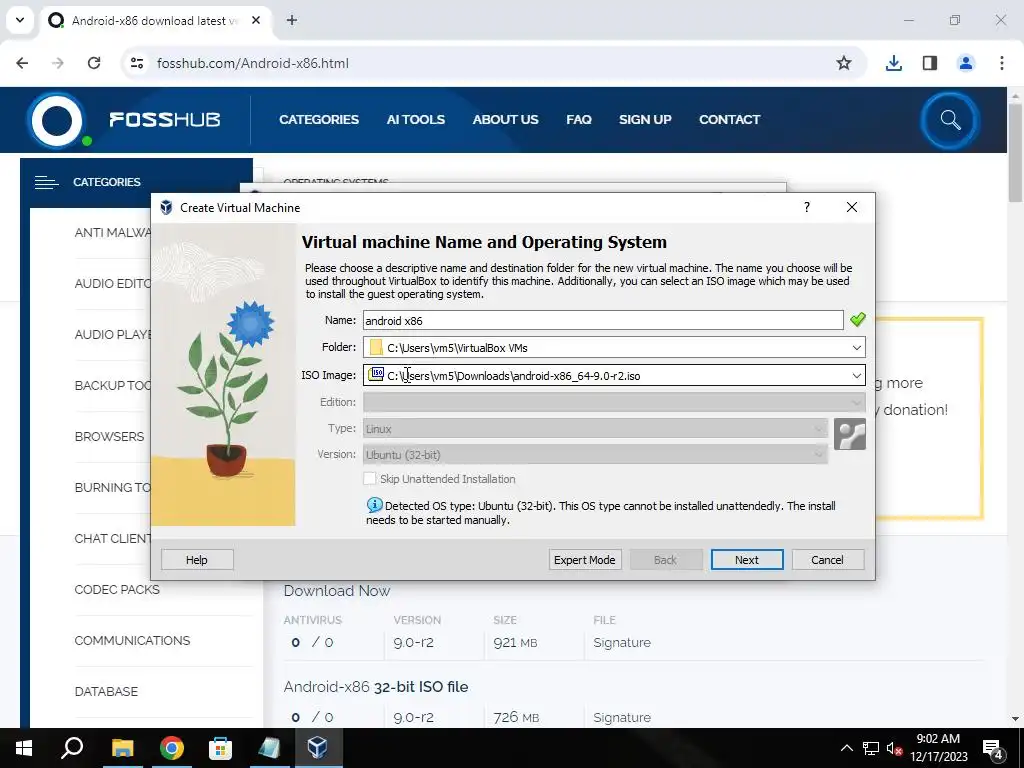Open the notification center icon
This screenshot has height=768, width=1024.
tap(993, 748)
